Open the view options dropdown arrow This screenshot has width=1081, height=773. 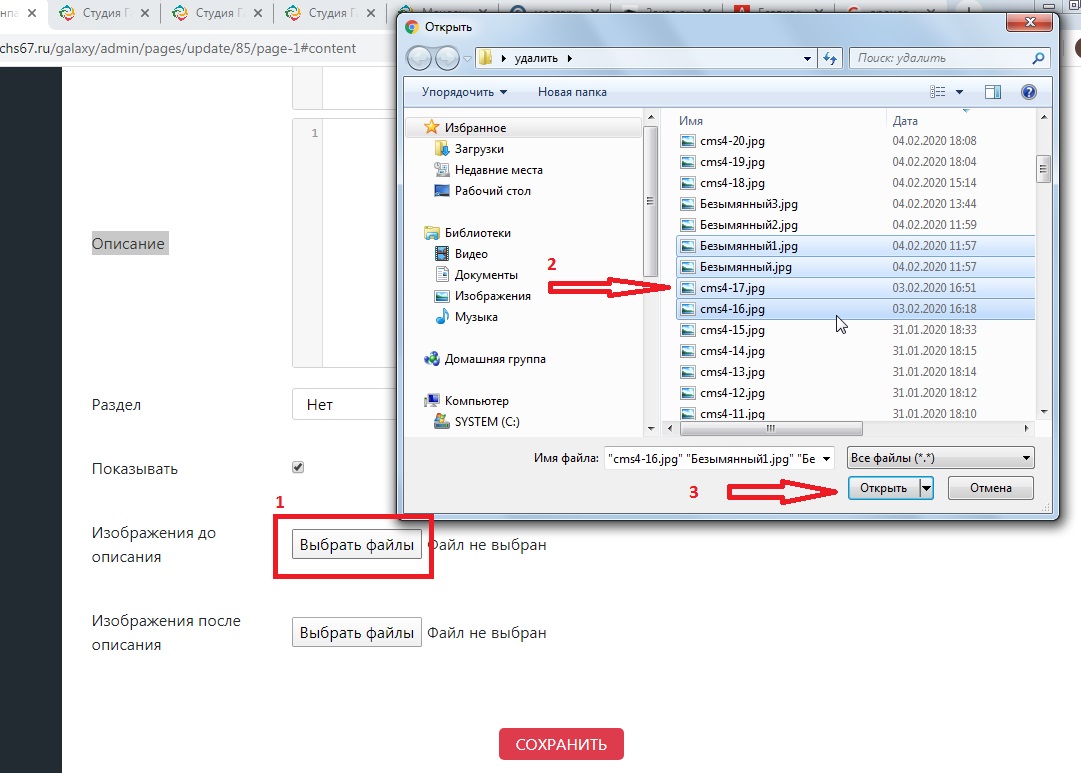[959, 92]
